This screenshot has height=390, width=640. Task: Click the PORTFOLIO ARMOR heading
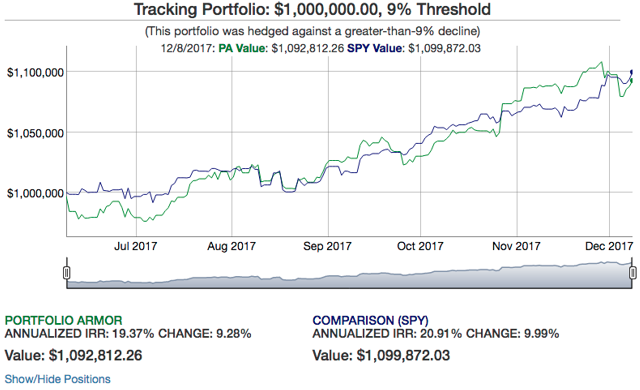64,320
